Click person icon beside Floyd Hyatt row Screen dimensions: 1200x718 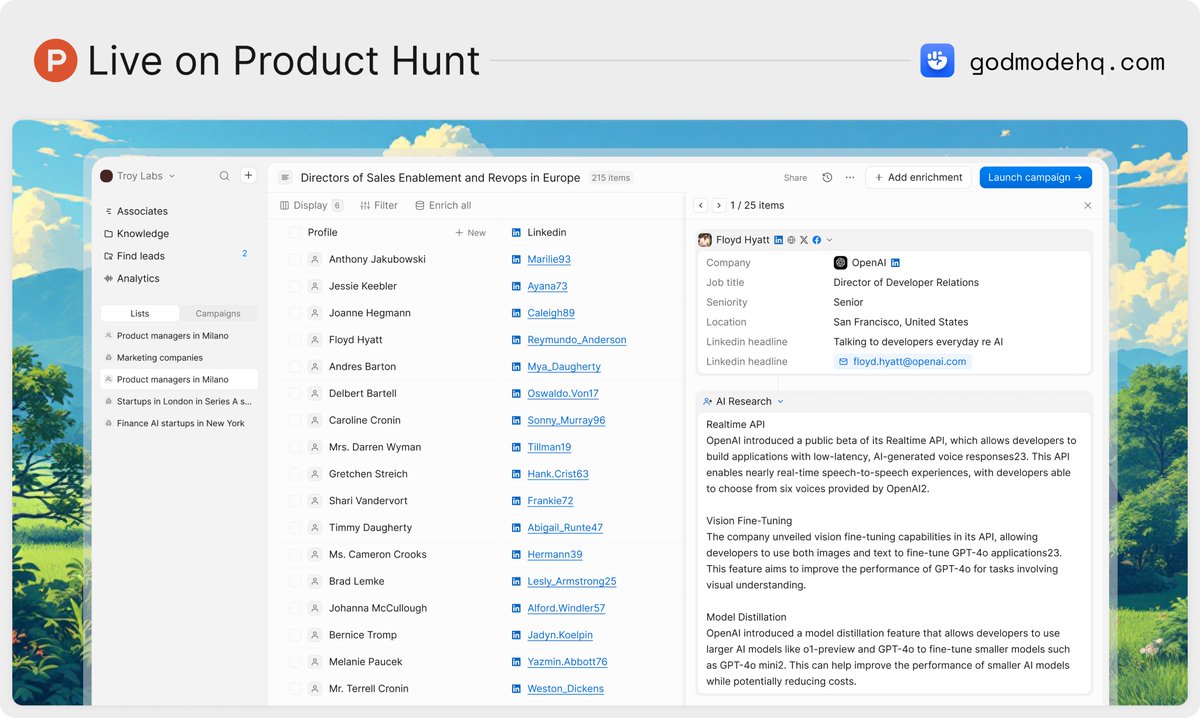pos(314,340)
